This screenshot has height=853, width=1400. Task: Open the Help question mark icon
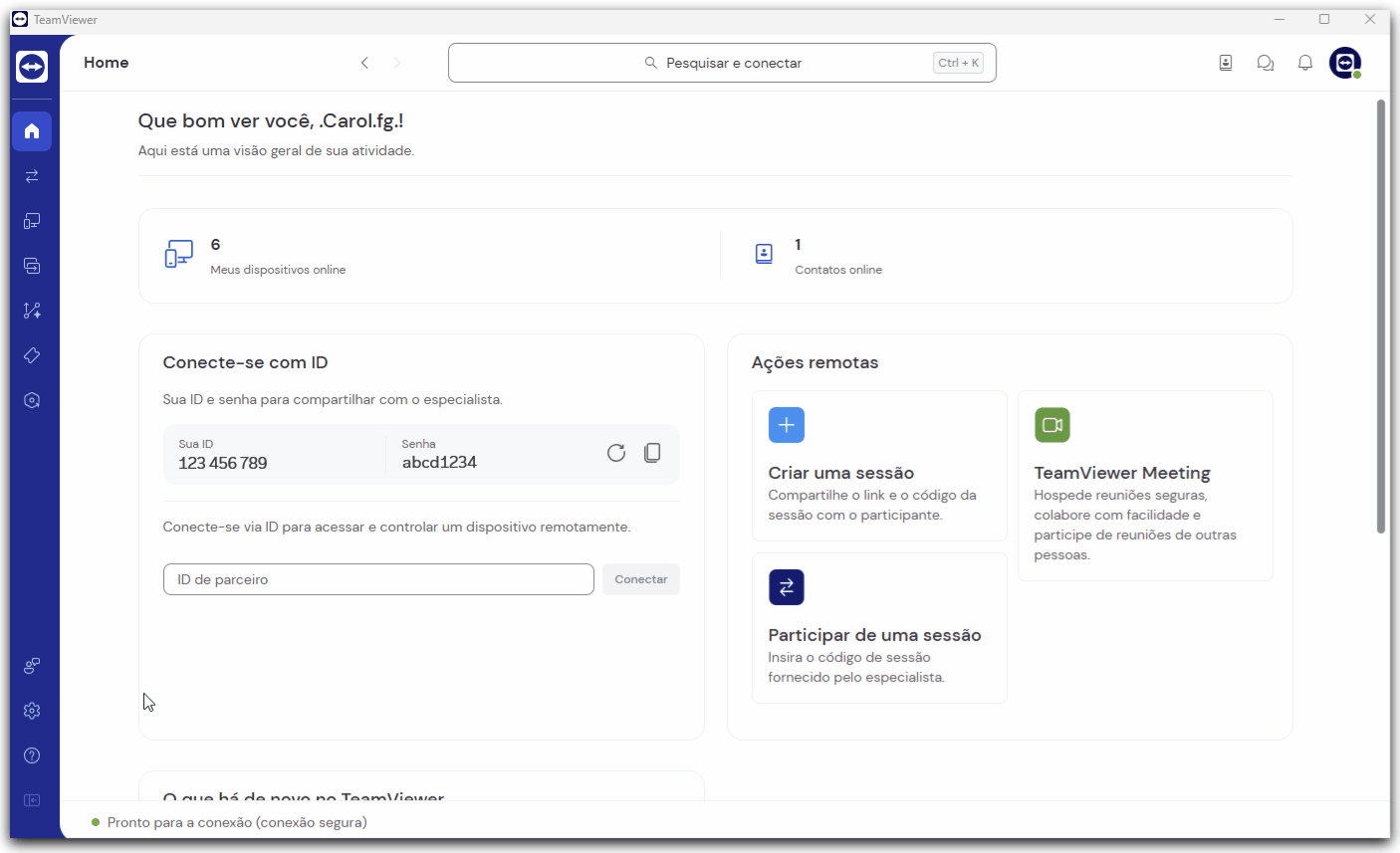tap(32, 755)
